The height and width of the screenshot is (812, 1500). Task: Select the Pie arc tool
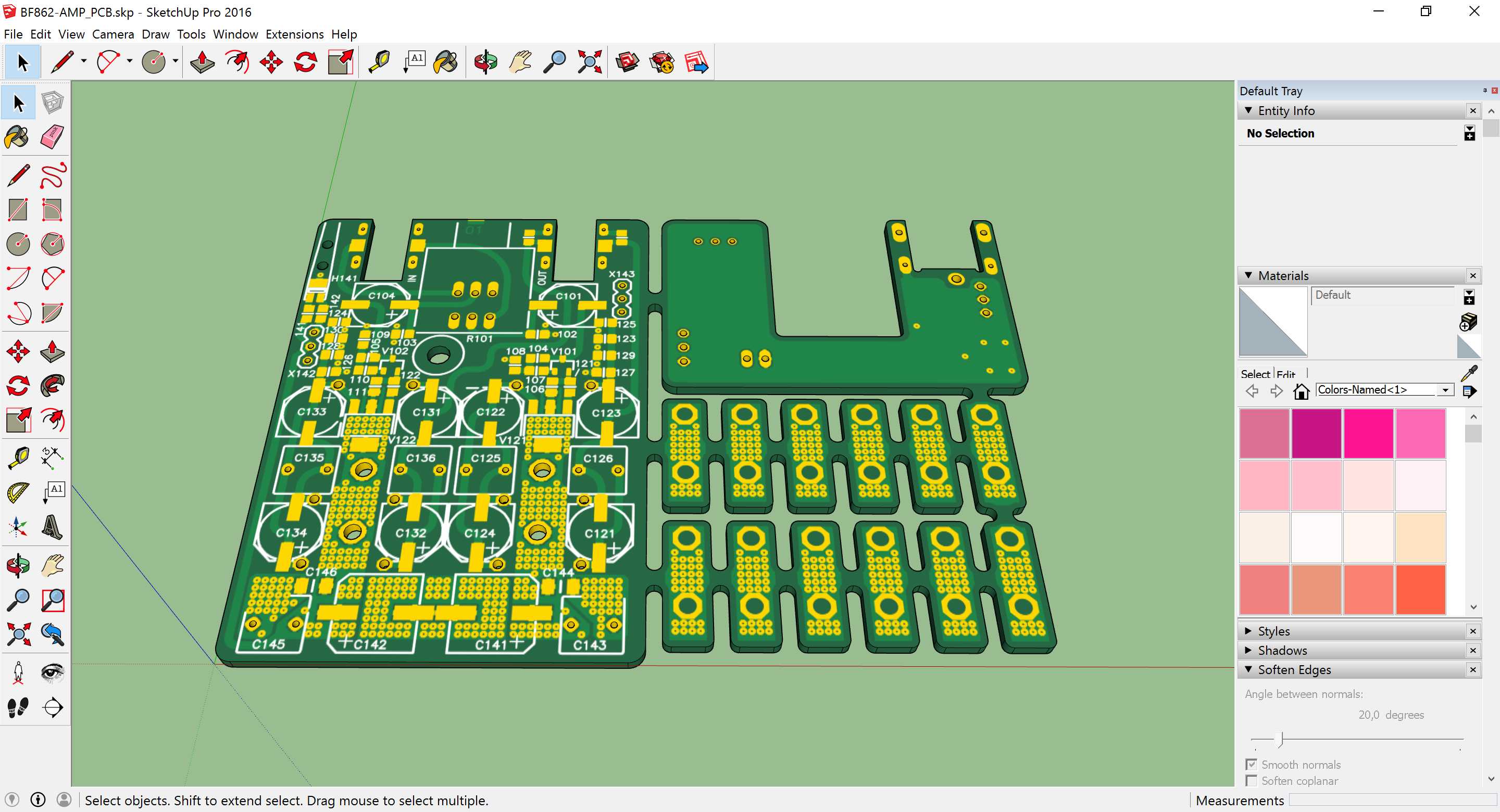[x=53, y=313]
